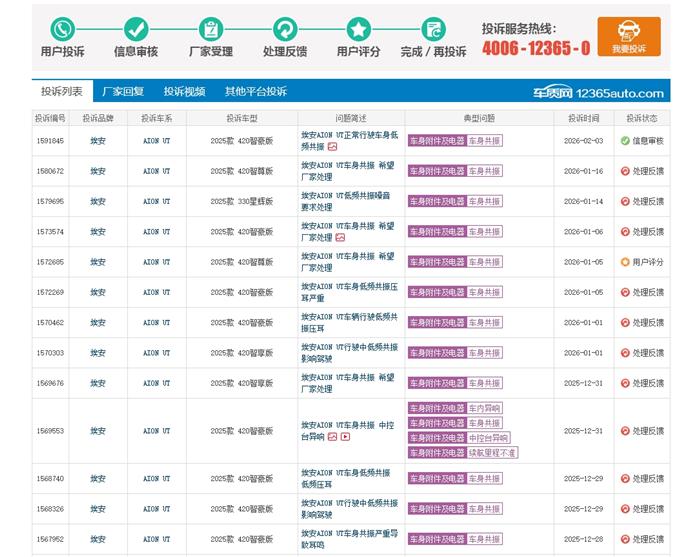Viewport: 700px width, 557px height.
Task: Click the 厂家受理 clipboard step icon
Action: tap(210, 29)
